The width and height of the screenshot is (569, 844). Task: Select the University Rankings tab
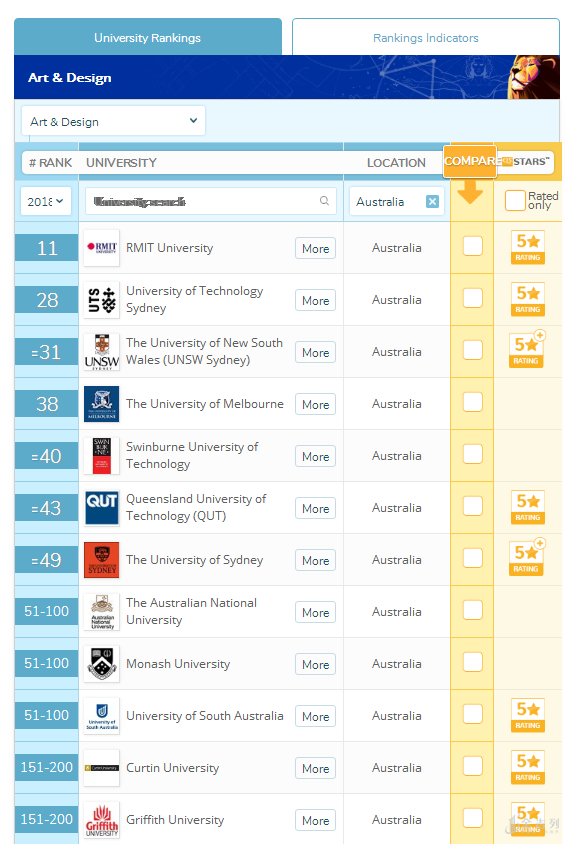(x=147, y=37)
